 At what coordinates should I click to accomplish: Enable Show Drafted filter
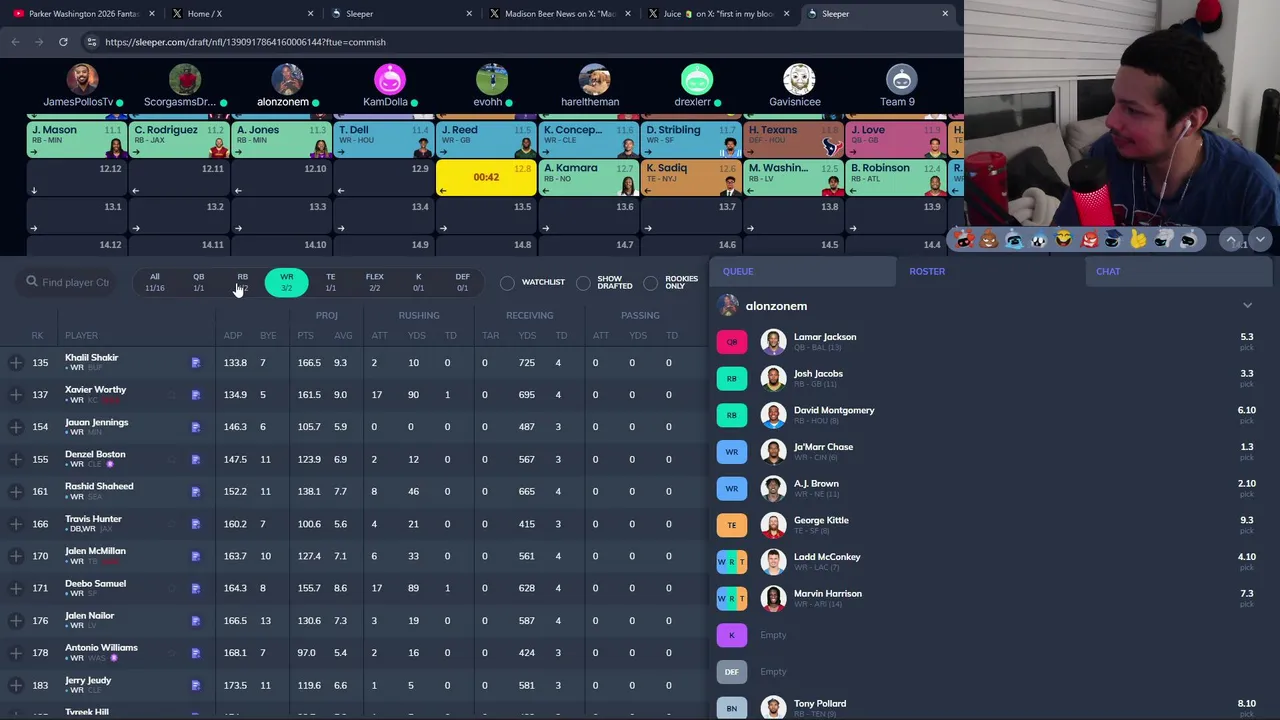[583, 283]
